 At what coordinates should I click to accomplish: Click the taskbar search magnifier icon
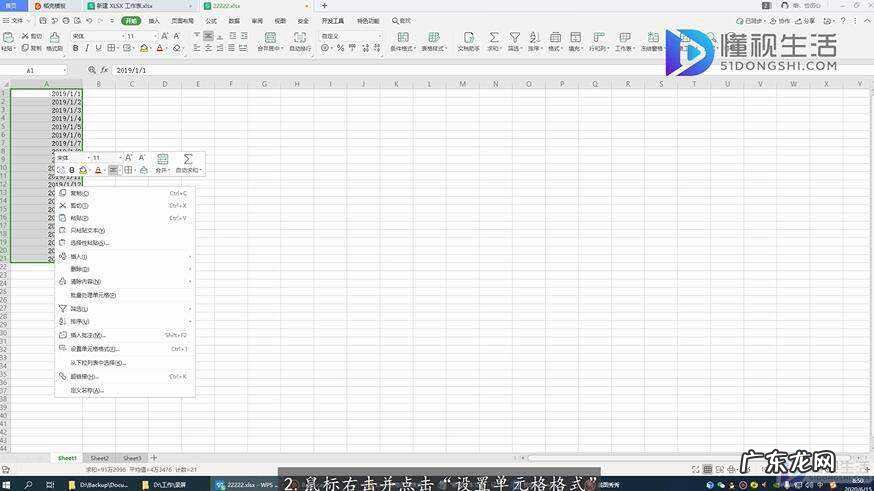28,484
